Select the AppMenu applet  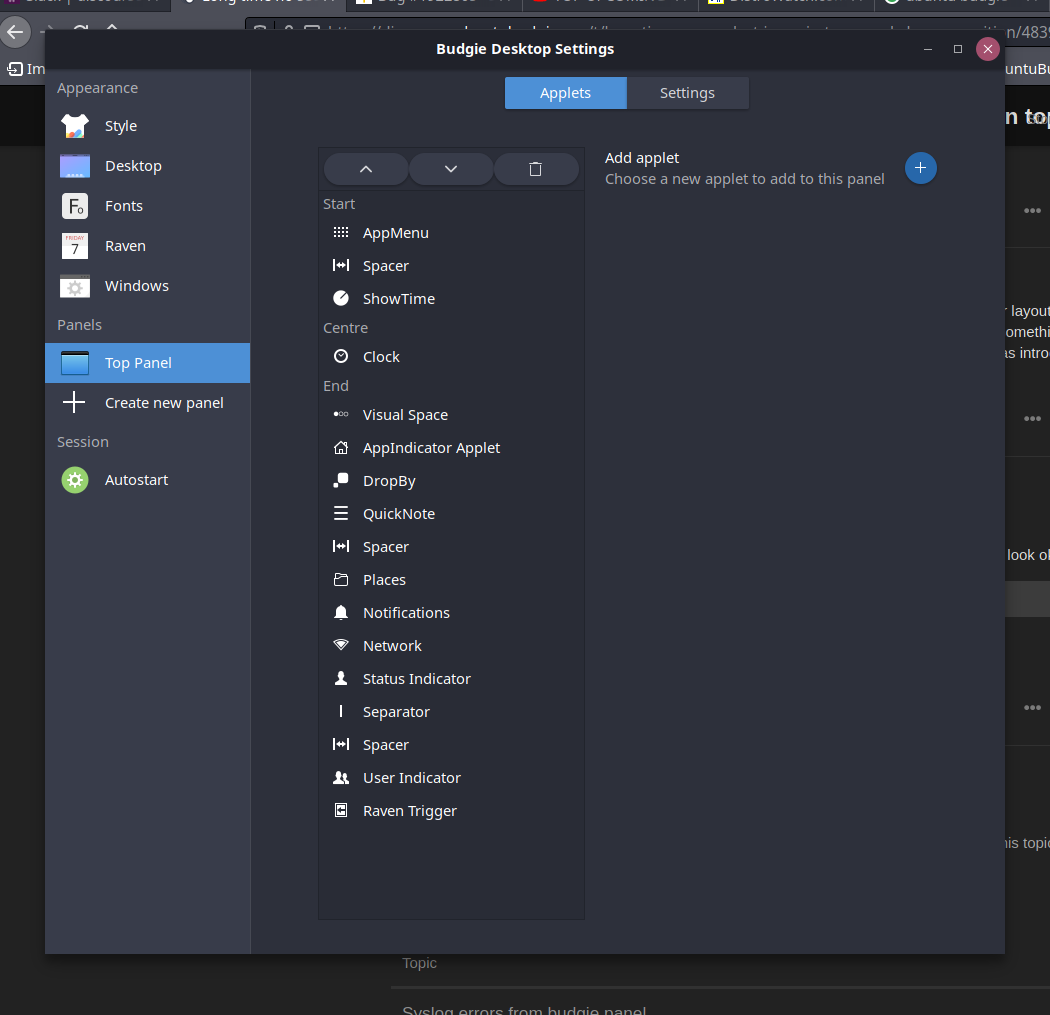coord(451,233)
